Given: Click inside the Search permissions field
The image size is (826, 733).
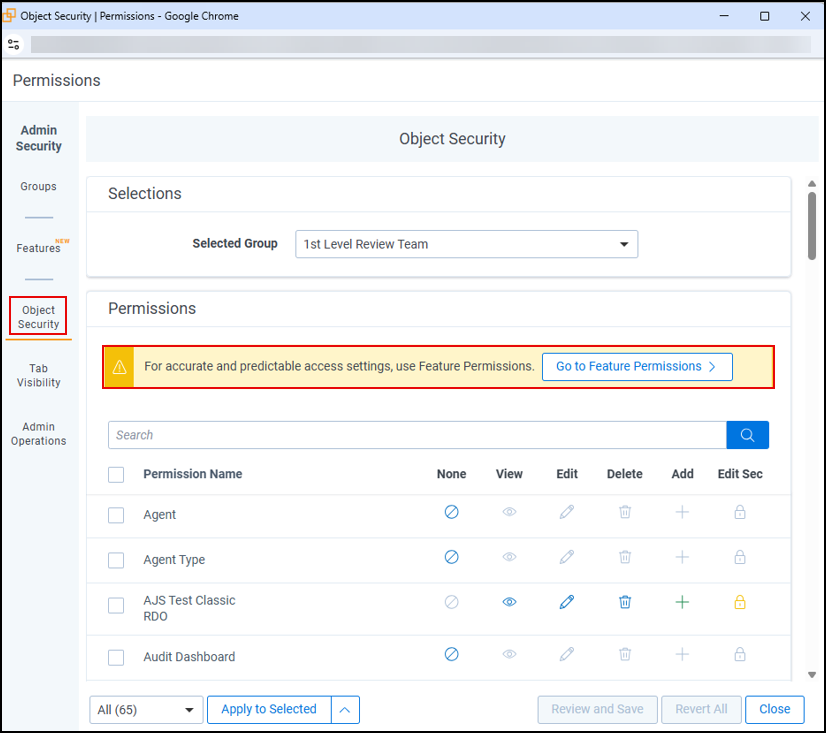Looking at the screenshot, I should 400,434.
